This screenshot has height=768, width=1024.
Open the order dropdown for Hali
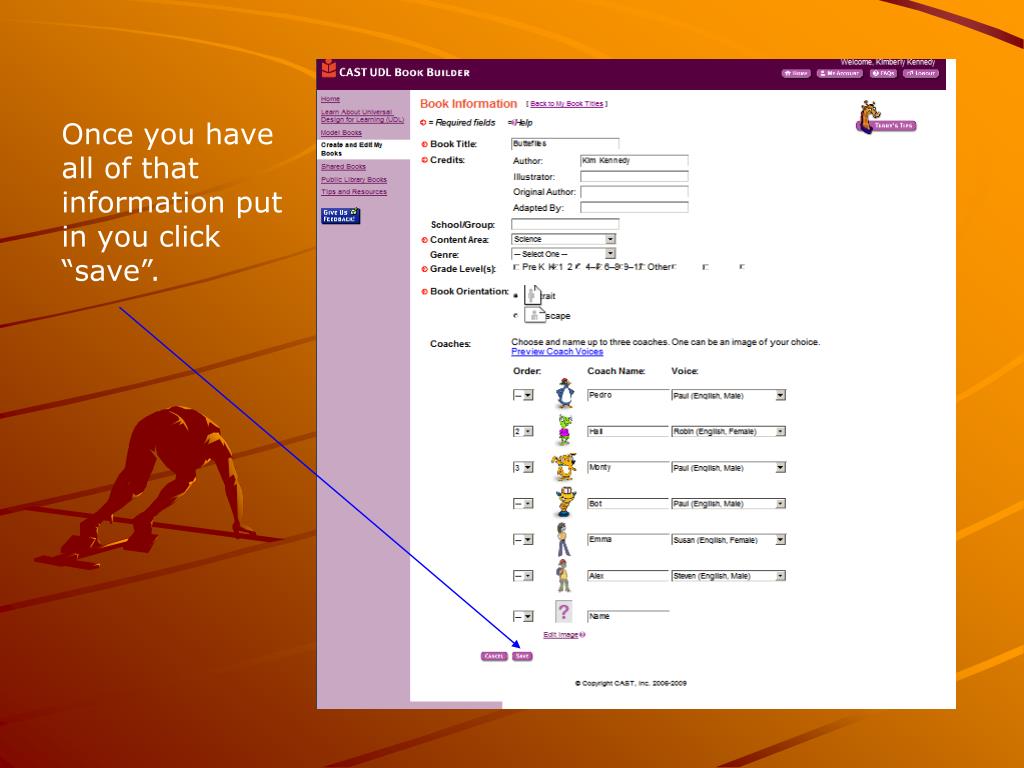pyautogui.click(x=523, y=431)
